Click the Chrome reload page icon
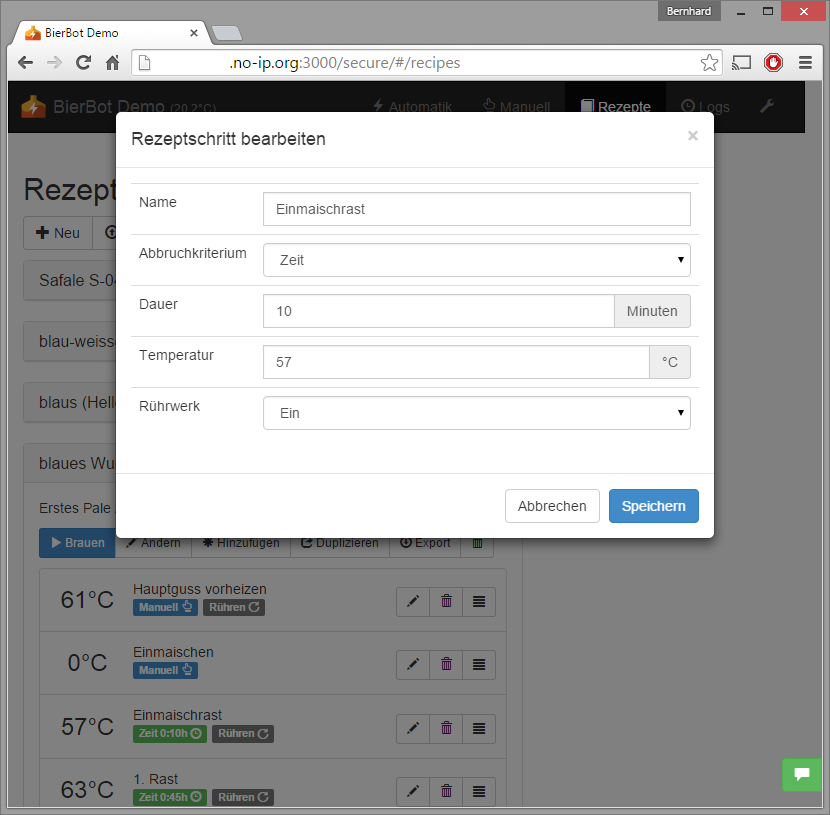 84,63
